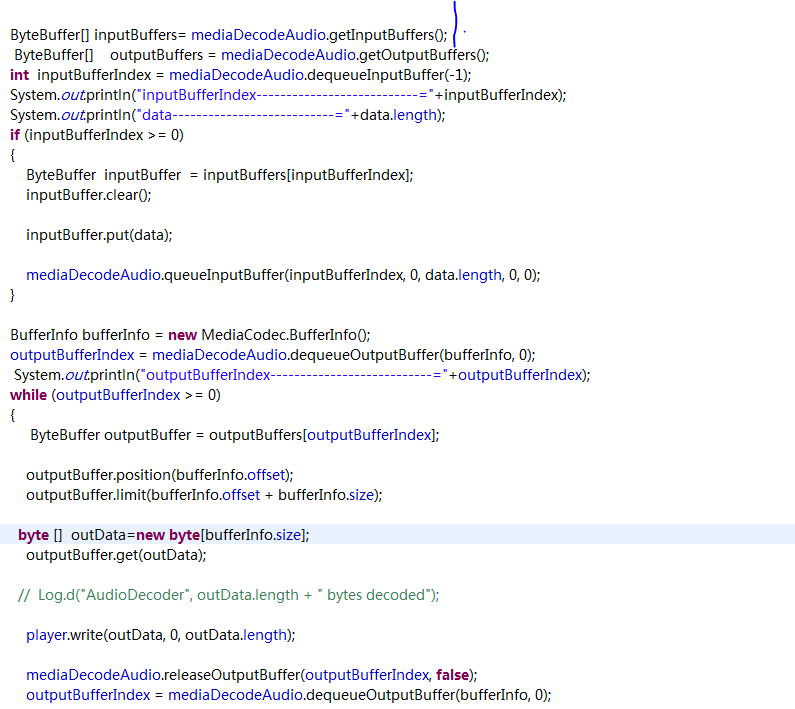Click the 'while (outputBufferIndex >= 0)' line
This screenshot has width=795, height=709.
[x=115, y=395]
